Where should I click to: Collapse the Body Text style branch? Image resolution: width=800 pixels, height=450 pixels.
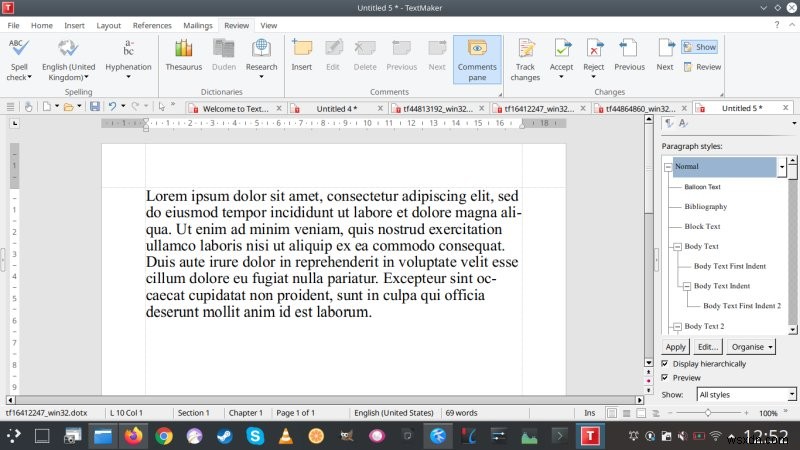(x=678, y=246)
